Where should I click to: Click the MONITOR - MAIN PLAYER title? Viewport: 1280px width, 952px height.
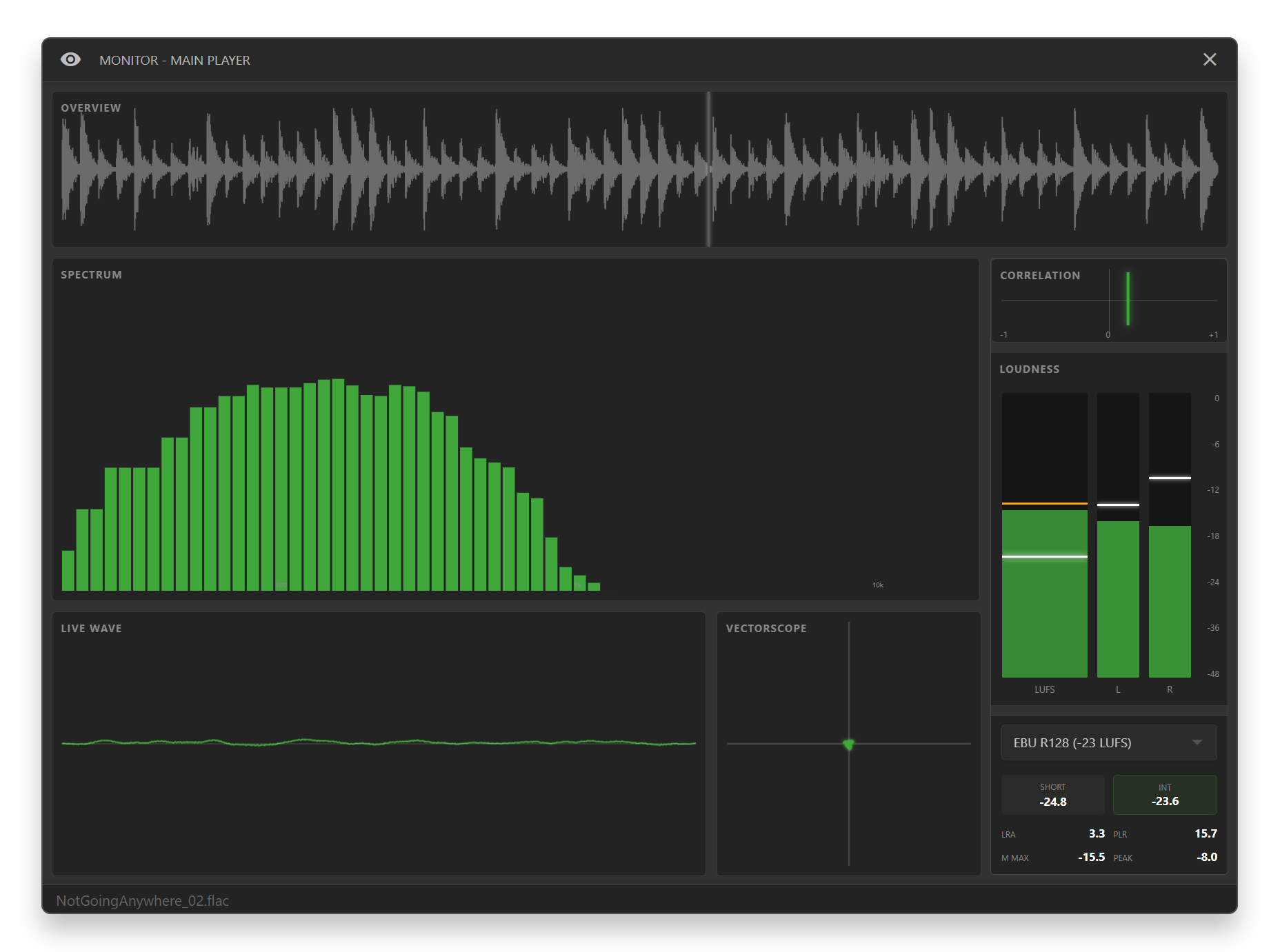[x=174, y=61]
